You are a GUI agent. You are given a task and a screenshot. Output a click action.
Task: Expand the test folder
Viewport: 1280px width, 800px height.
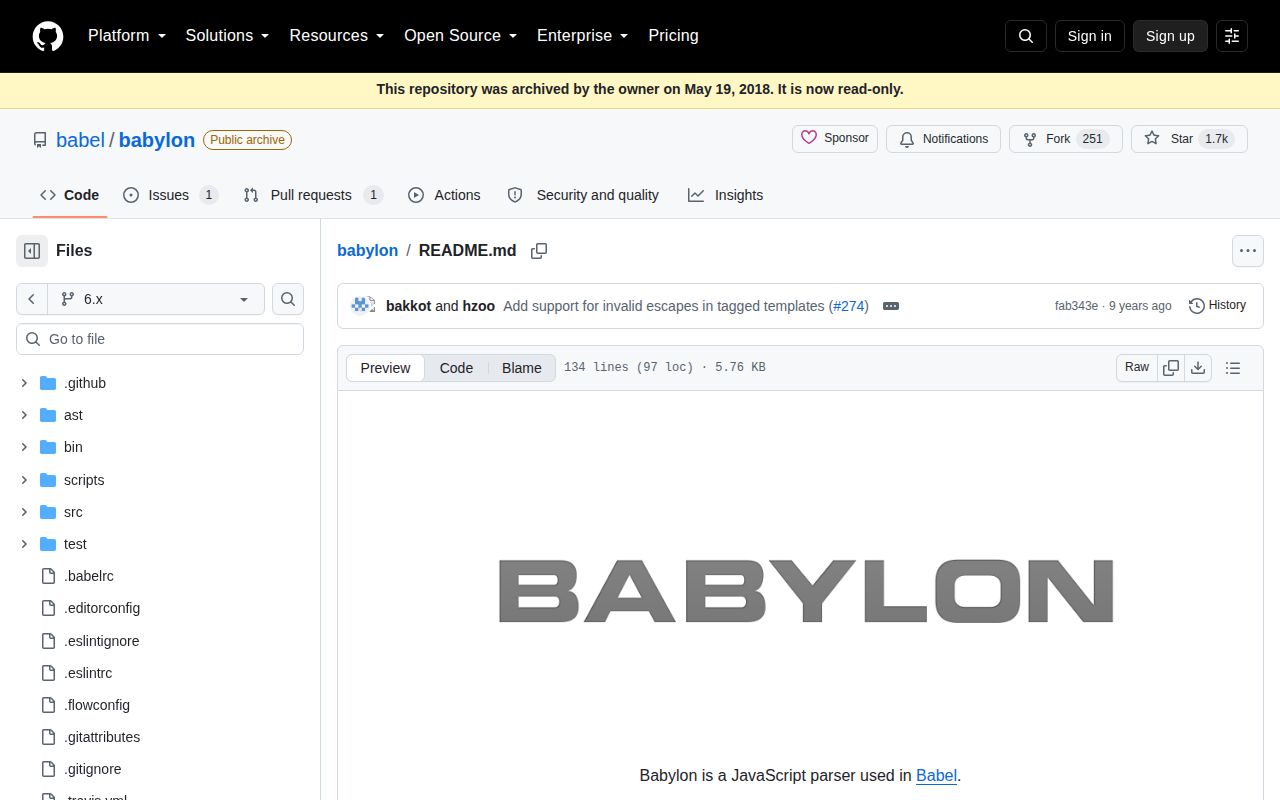coord(25,544)
